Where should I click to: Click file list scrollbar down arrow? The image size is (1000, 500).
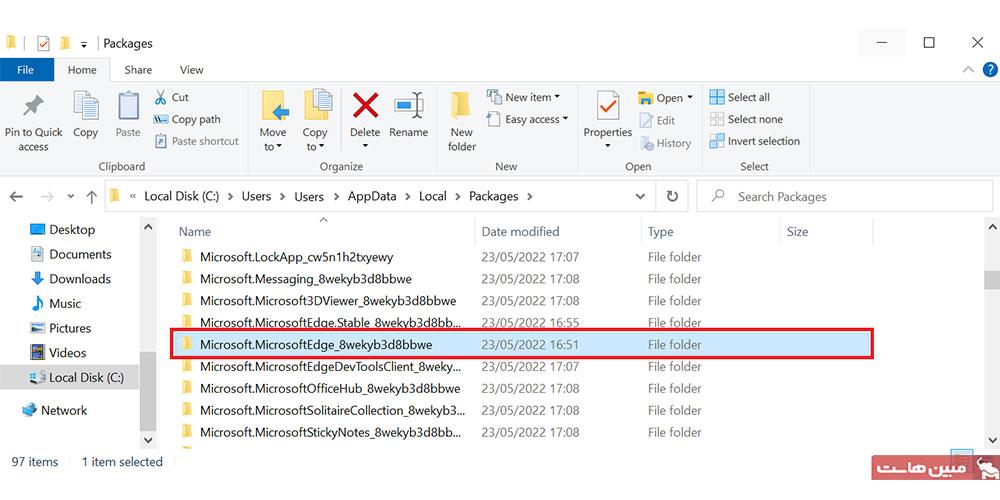[x=992, y=440]
